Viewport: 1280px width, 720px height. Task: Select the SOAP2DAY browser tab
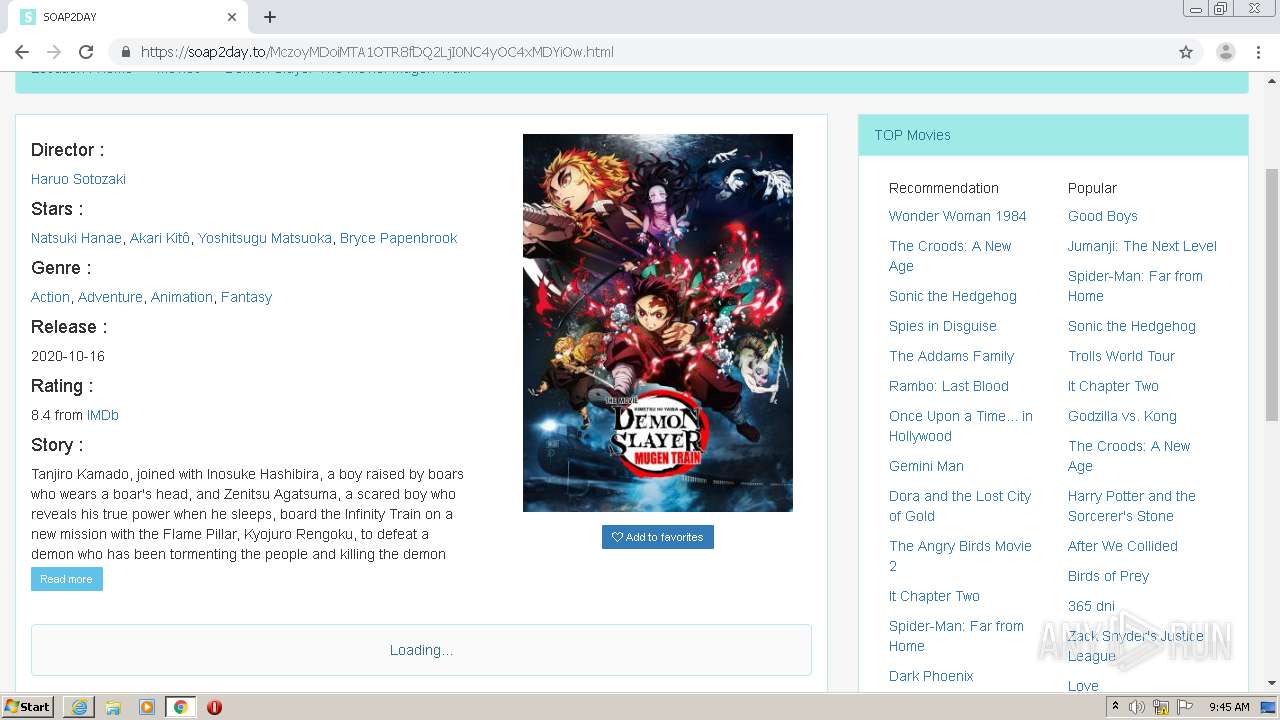(x=128, y=17)
